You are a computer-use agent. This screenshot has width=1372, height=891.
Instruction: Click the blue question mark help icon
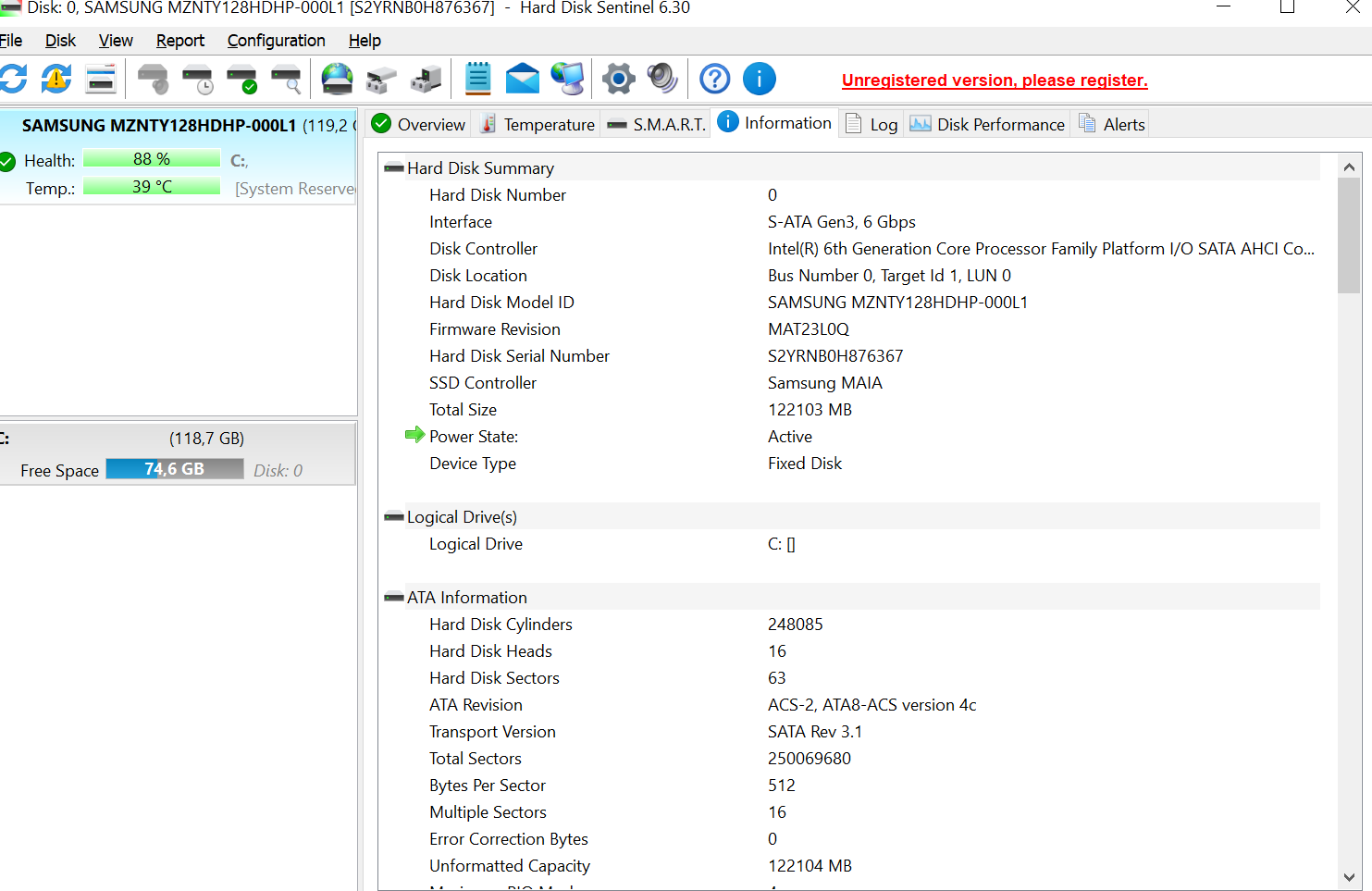pyautogui.click(x=714, y=80)
